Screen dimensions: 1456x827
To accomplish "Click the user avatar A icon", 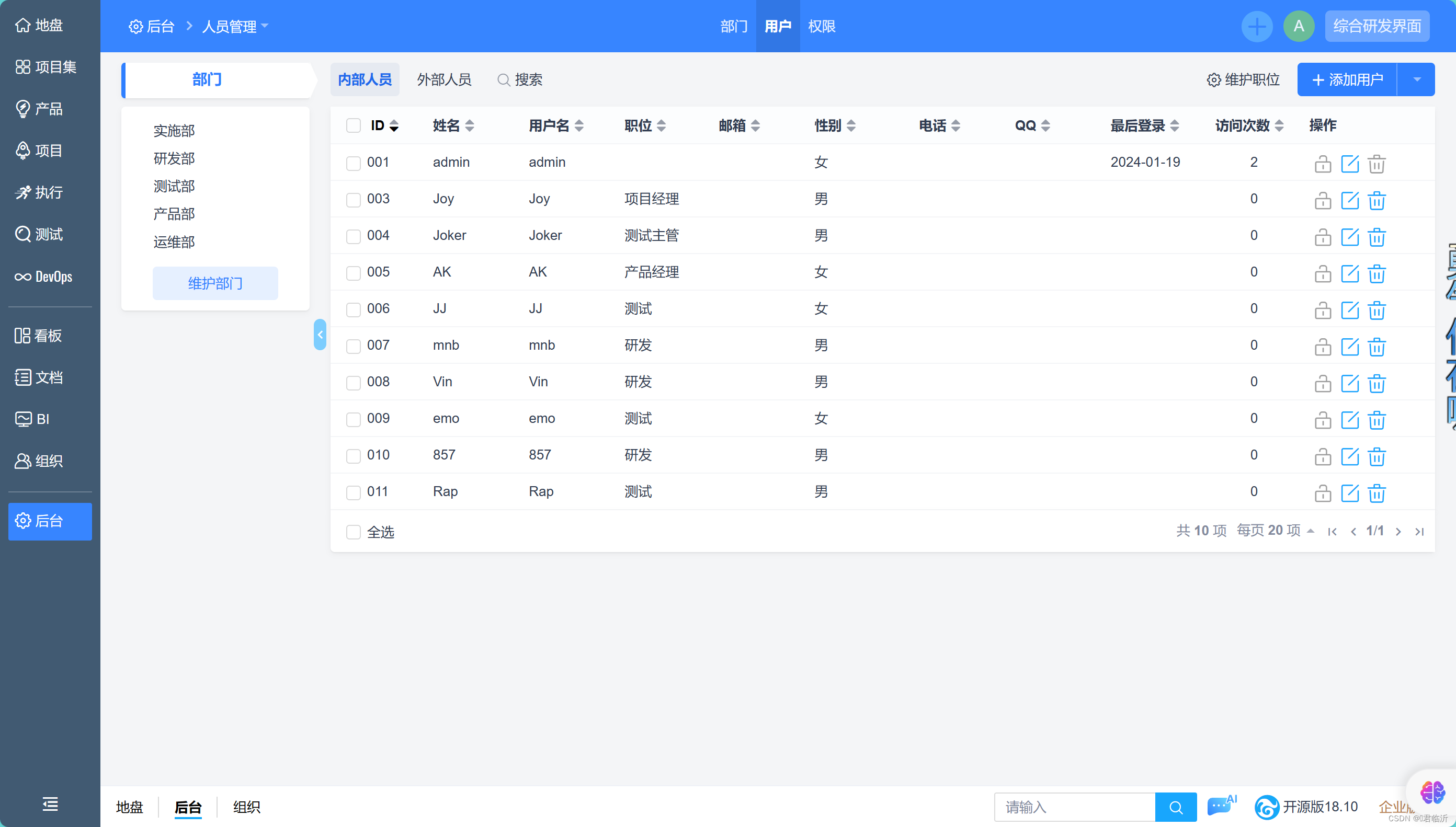I will pos(1298,26).
